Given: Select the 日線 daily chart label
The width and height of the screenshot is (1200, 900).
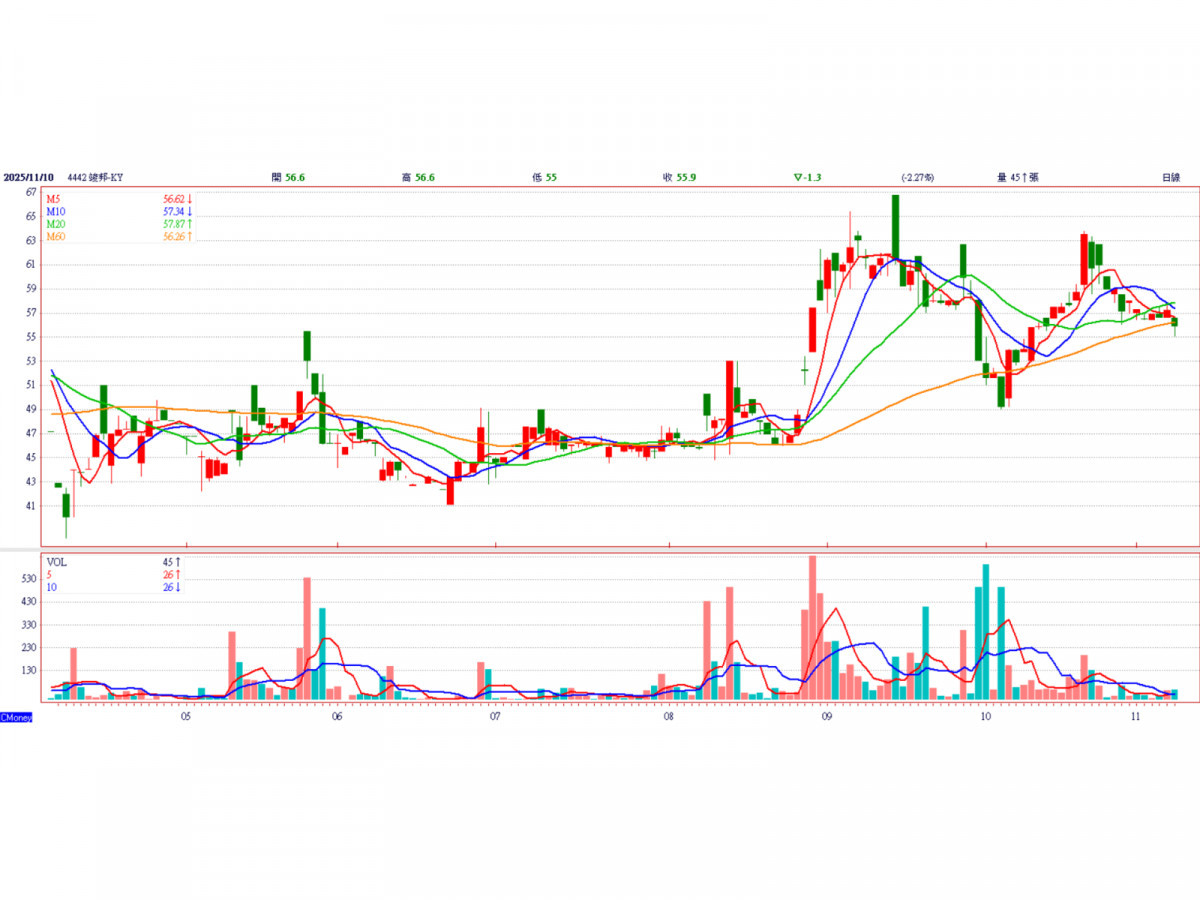Looking at the screenshot, I should pyautogui.click(x=1170, y=177).
